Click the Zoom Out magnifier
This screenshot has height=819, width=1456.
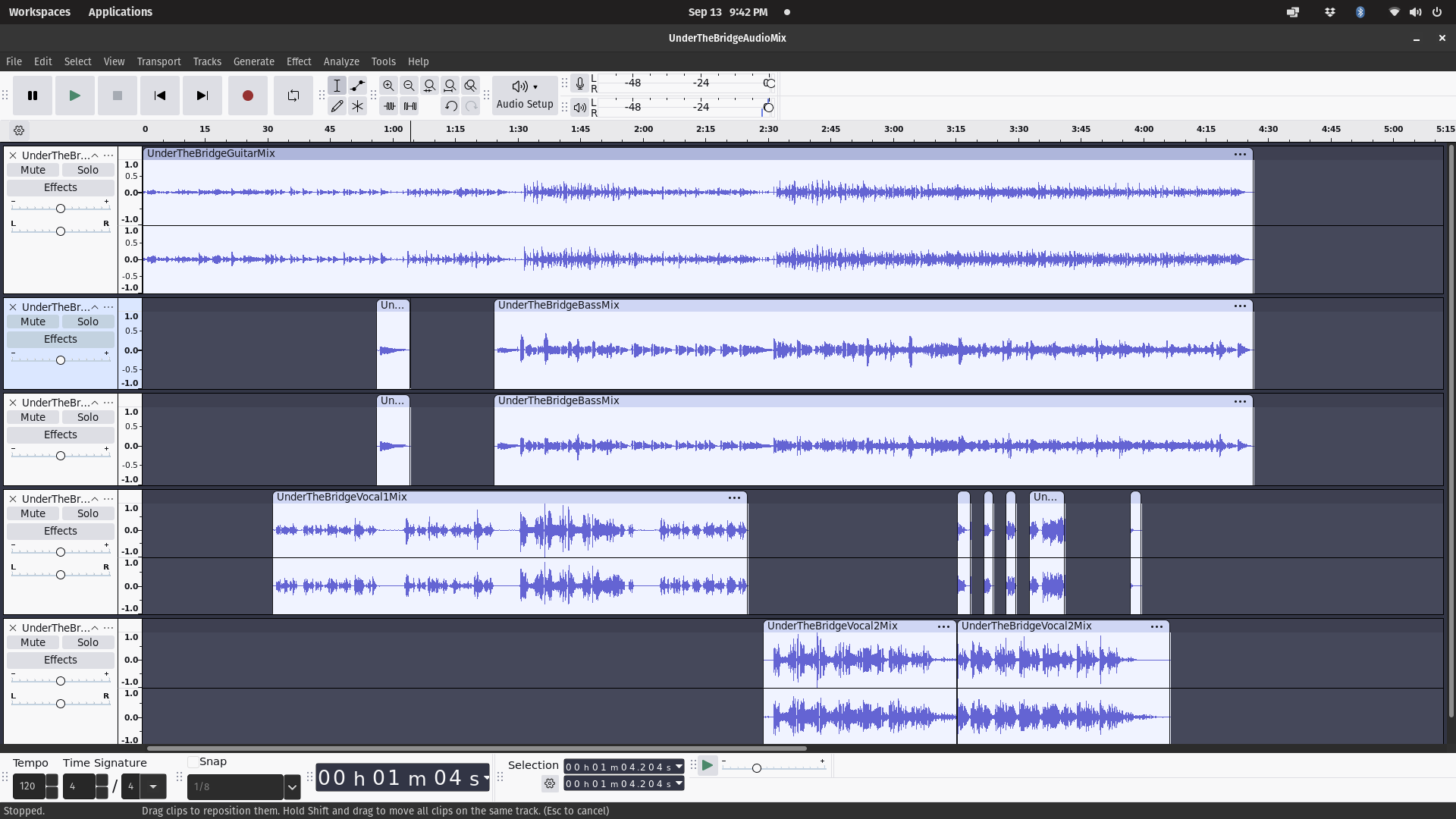tap(409, 86)
